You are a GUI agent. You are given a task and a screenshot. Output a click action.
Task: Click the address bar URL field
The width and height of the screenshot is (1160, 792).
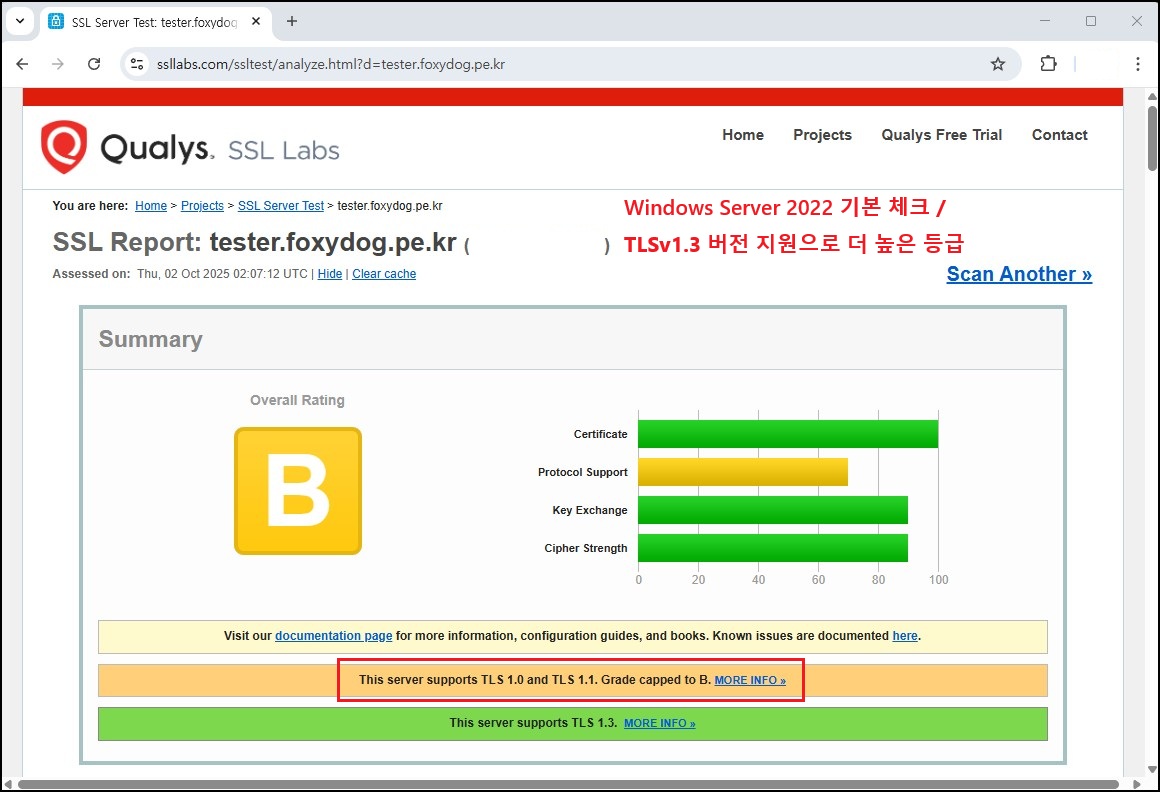point(570,64)
